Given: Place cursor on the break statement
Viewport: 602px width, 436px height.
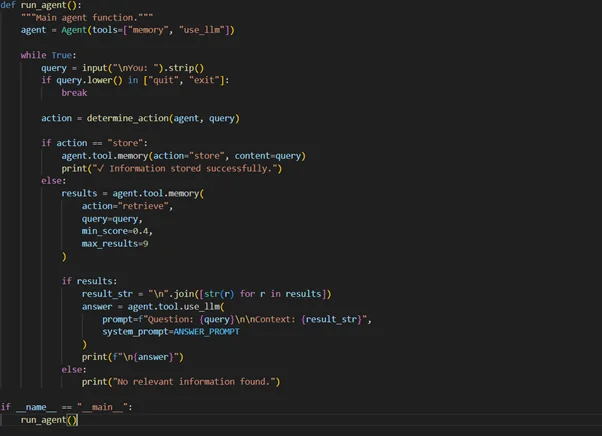Looking at the screenshot, I should click(74, 93).
